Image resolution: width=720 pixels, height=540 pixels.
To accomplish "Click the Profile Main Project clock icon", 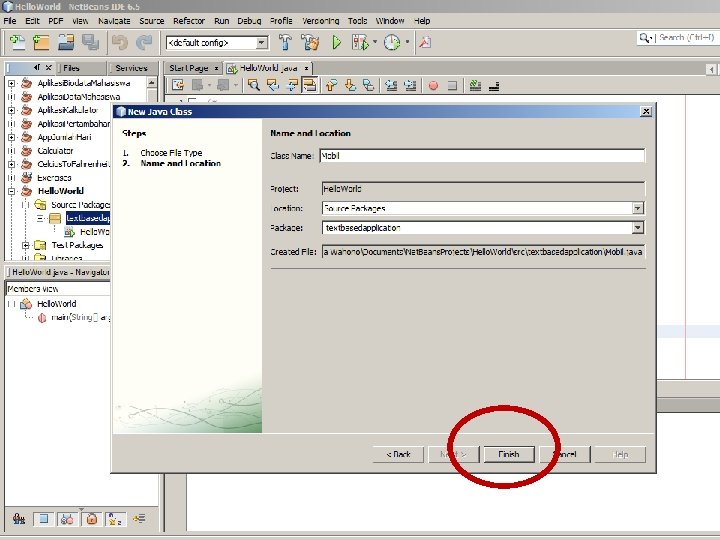I will point(392,42).
